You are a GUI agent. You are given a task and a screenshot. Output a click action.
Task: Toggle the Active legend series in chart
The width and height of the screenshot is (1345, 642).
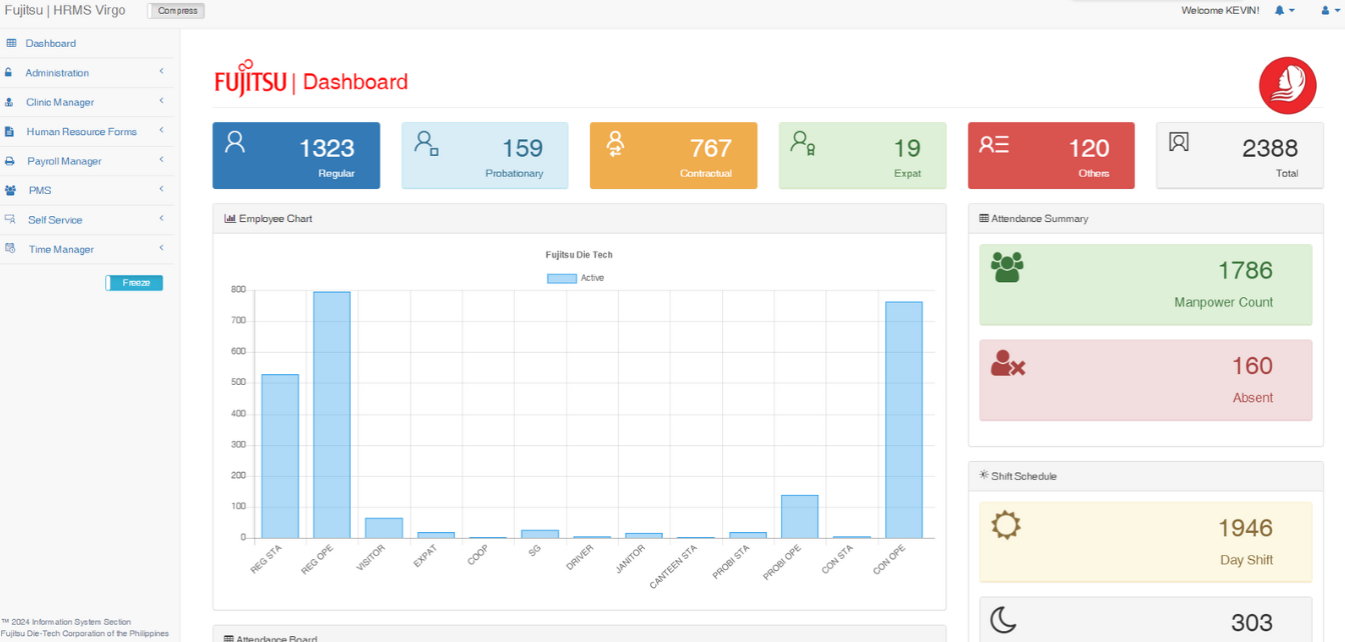tap(575, 278)
